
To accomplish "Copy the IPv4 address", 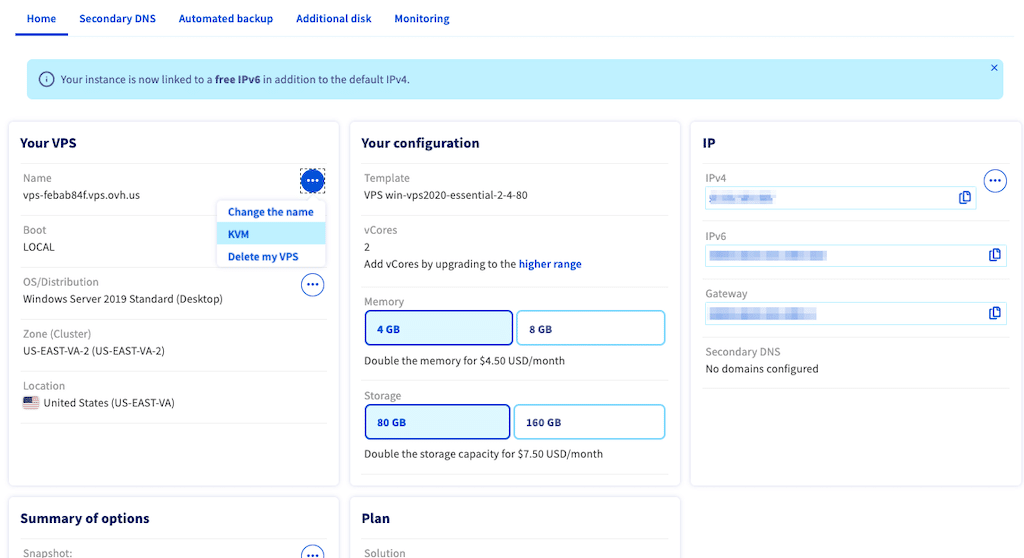I will 965,198.
